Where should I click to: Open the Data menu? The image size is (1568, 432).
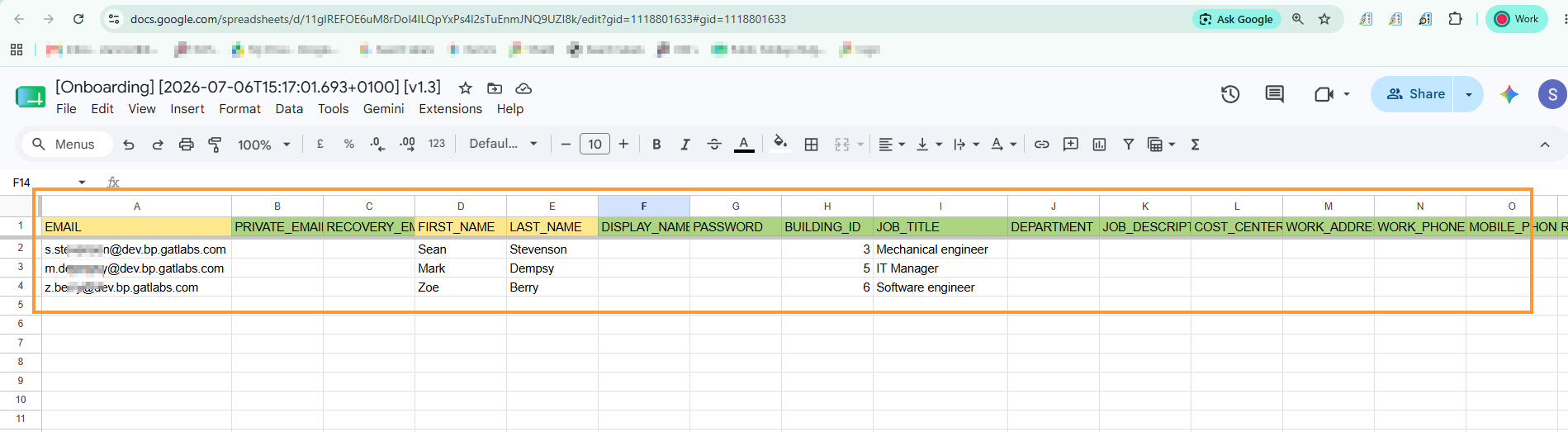(x=289, y=109)
